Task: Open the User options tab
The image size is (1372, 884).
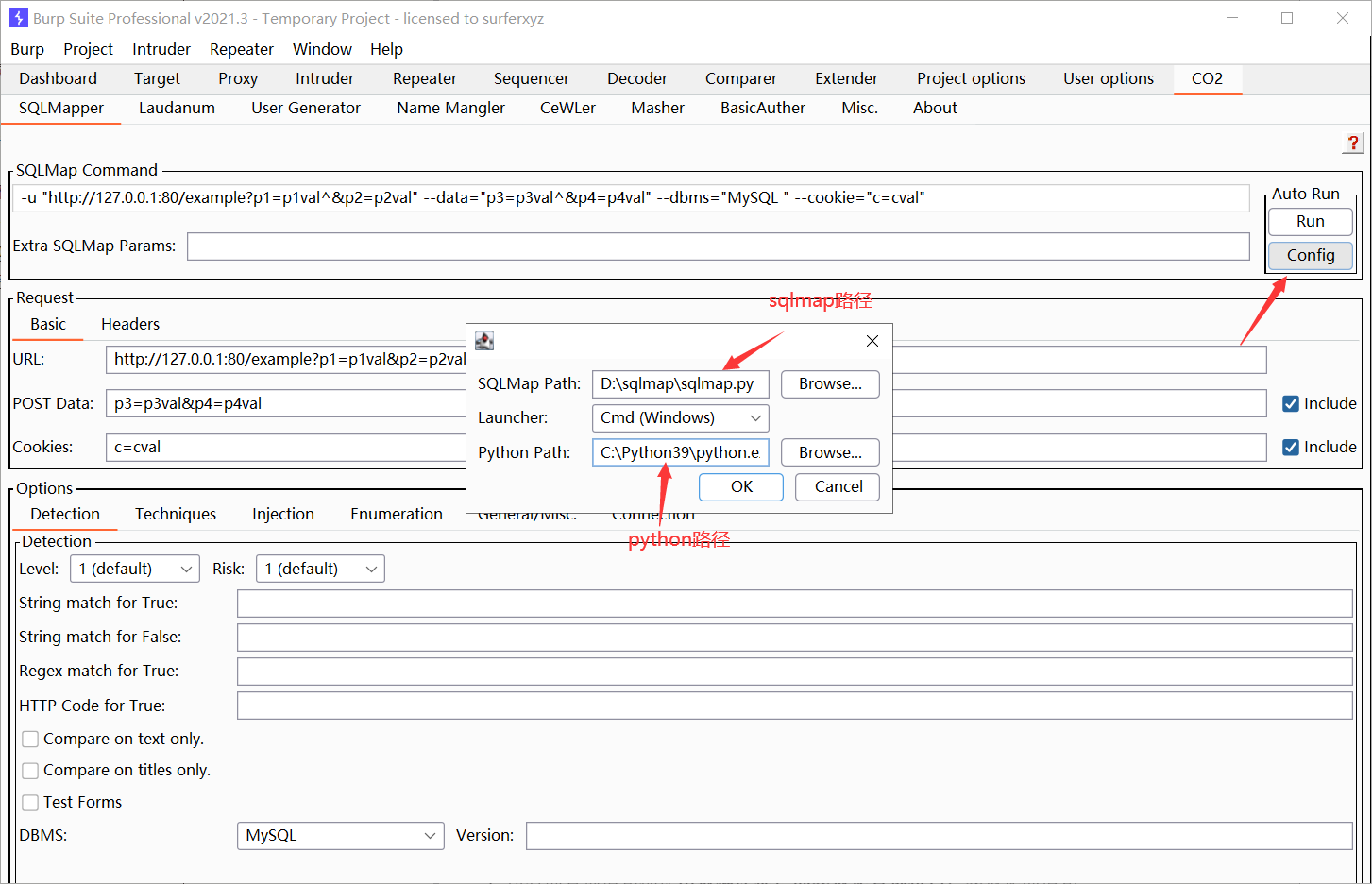Action: tap(1109, 78)
